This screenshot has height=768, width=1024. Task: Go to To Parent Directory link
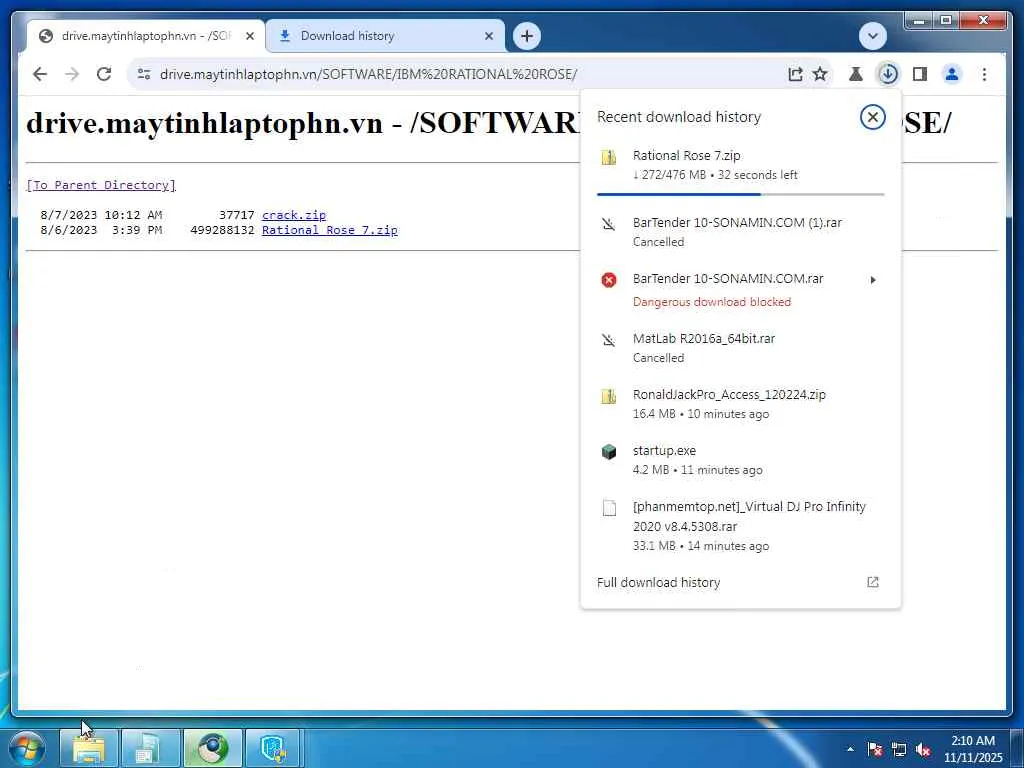coord(101,185)
